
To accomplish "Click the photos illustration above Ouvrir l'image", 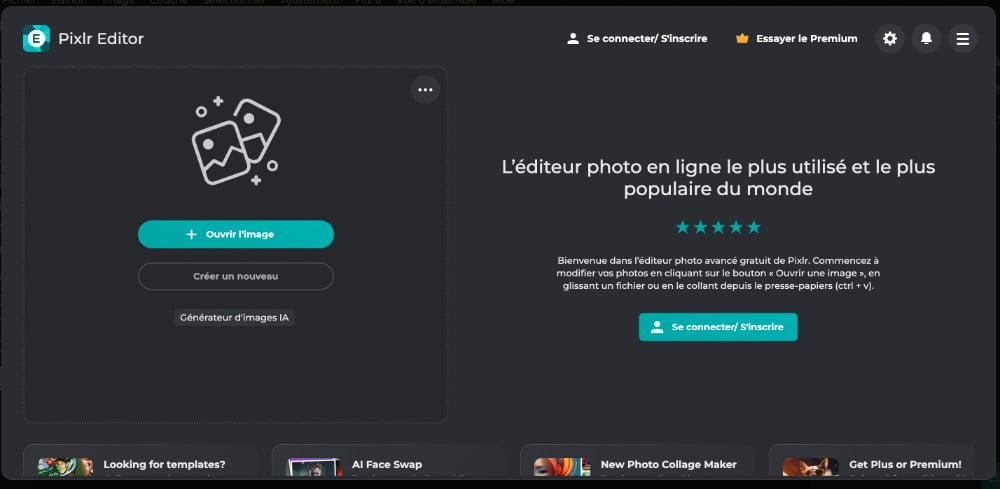I will (x=236, y=142).
